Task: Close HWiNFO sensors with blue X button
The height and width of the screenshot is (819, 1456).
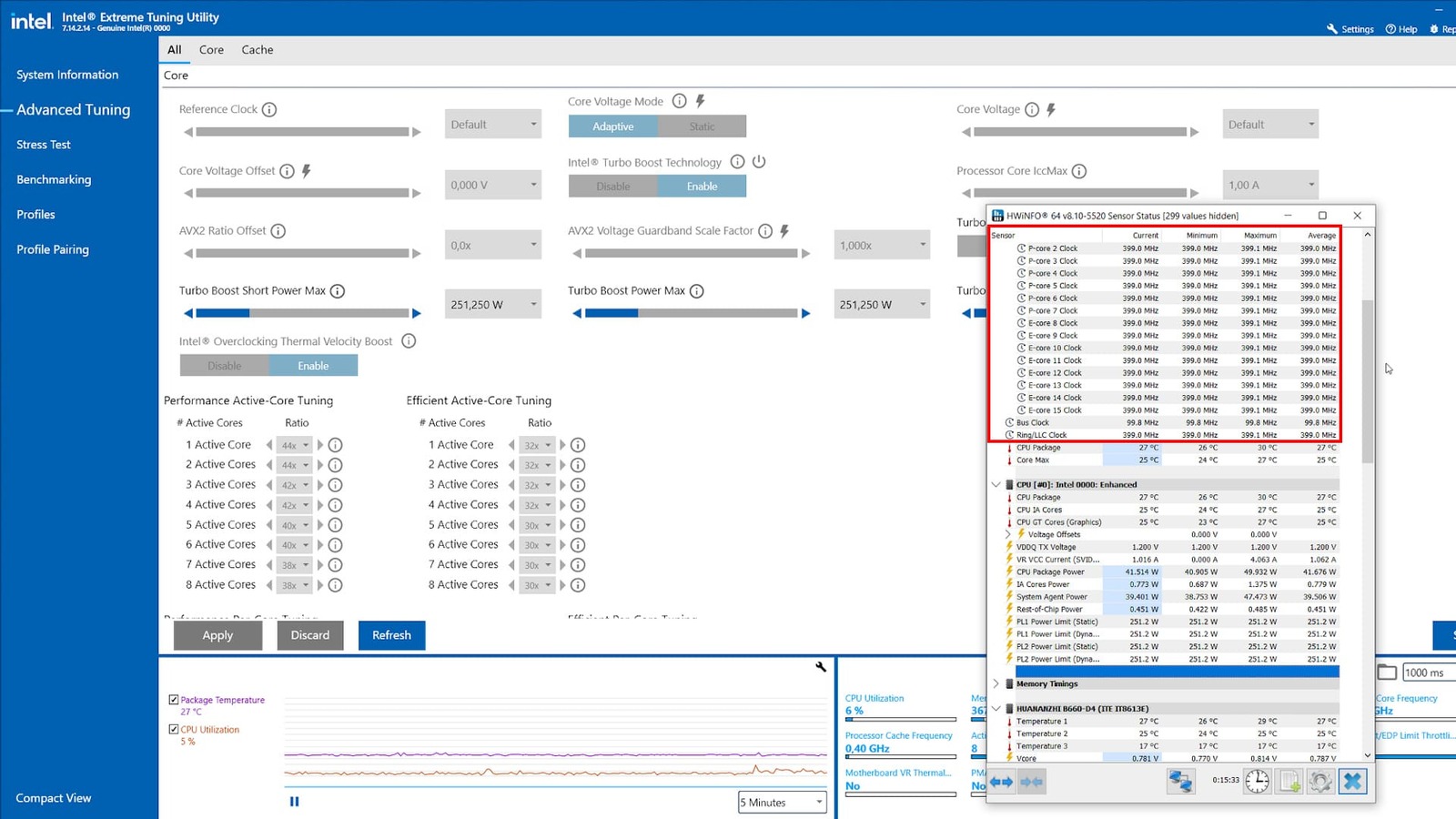Action: (x=1352, y=782)
